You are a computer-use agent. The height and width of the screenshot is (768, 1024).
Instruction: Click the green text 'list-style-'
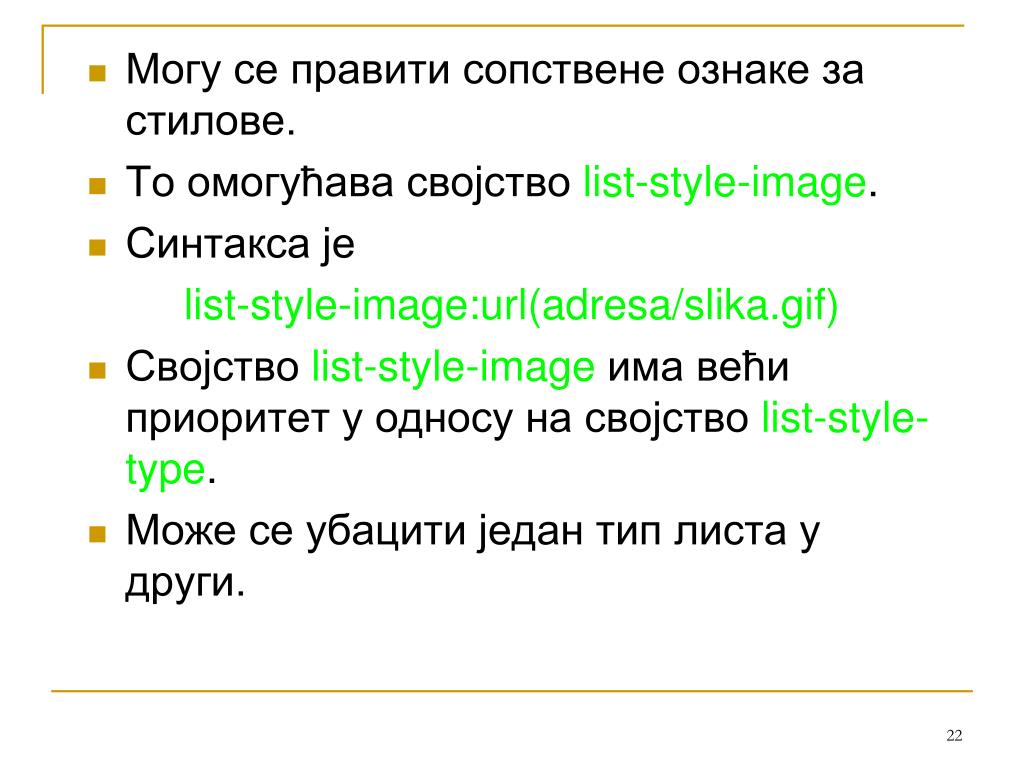tap(844, 419)
